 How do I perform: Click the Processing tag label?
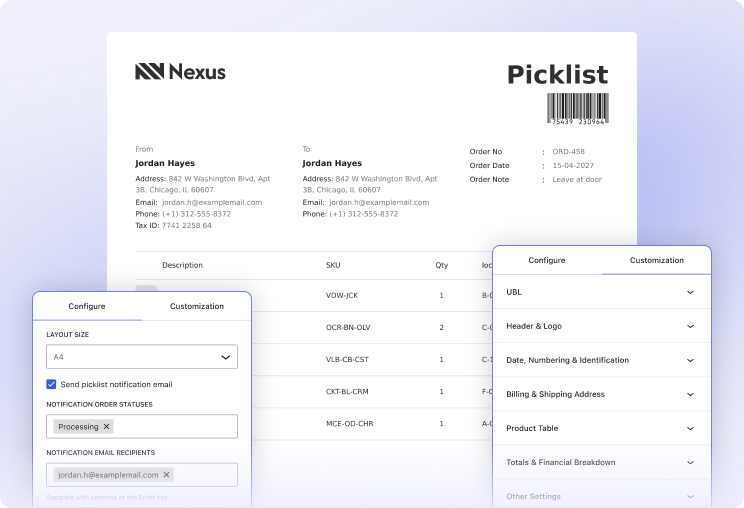[x=78, y=426]
